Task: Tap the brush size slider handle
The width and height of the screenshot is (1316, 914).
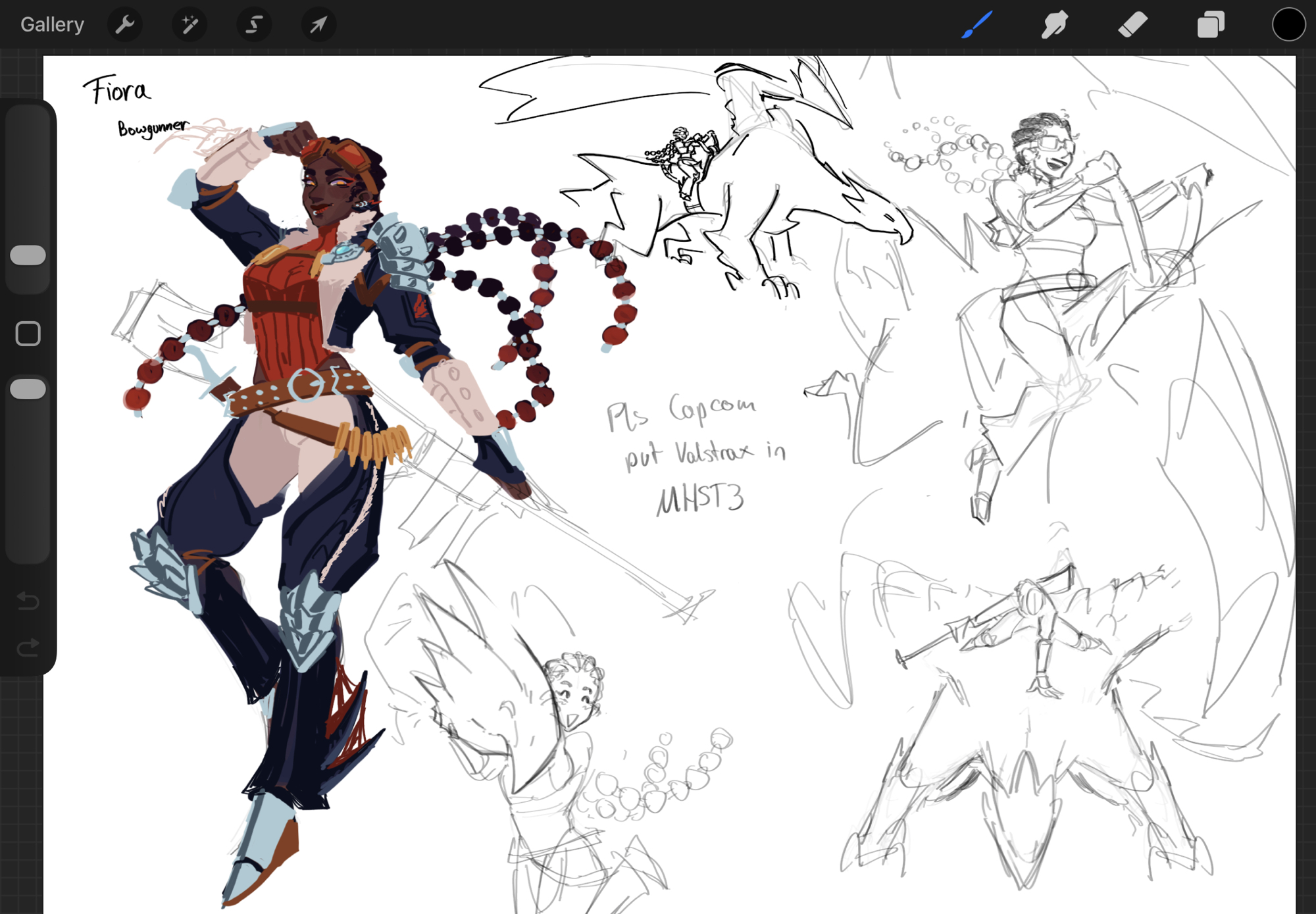Action: [x=28, y=255]
